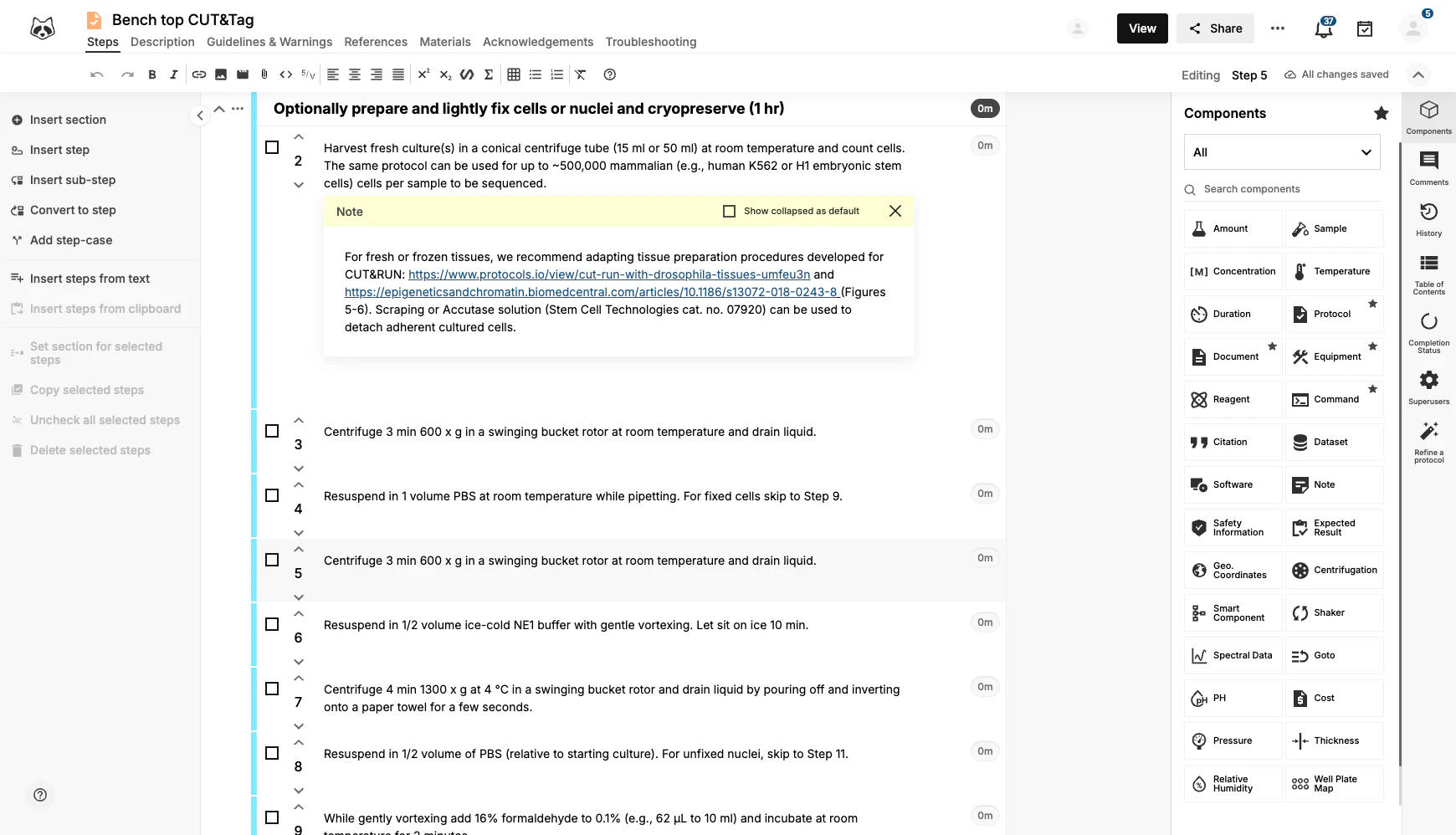Open notifications bell with 37 badge
This screenshot has height=835, width=1456.
click(x=1323, y=28)
